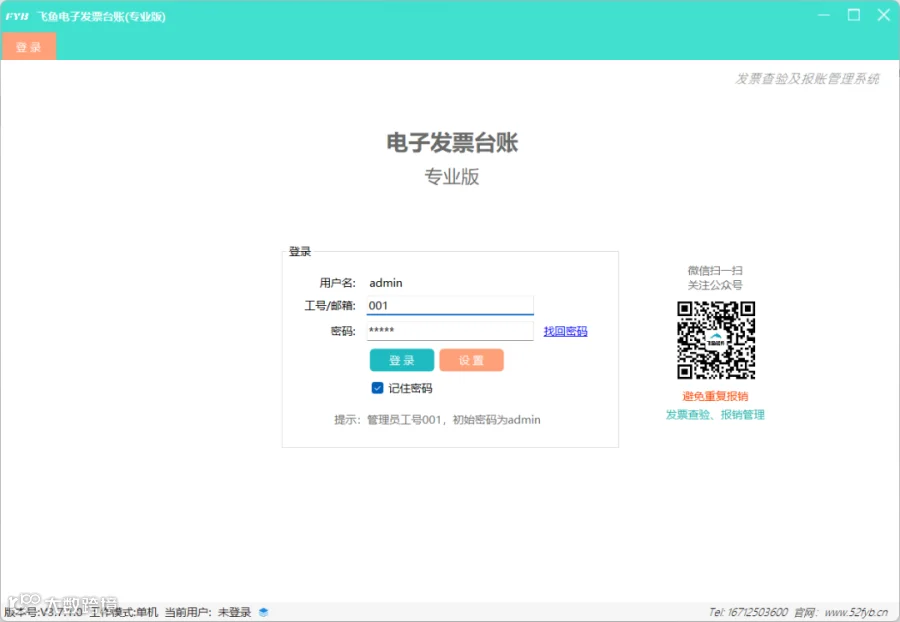The width and height of the screenshot is (900, 622).
Task: Click the 当前用户: 未登录 status label
Action: tap(208, 612)
